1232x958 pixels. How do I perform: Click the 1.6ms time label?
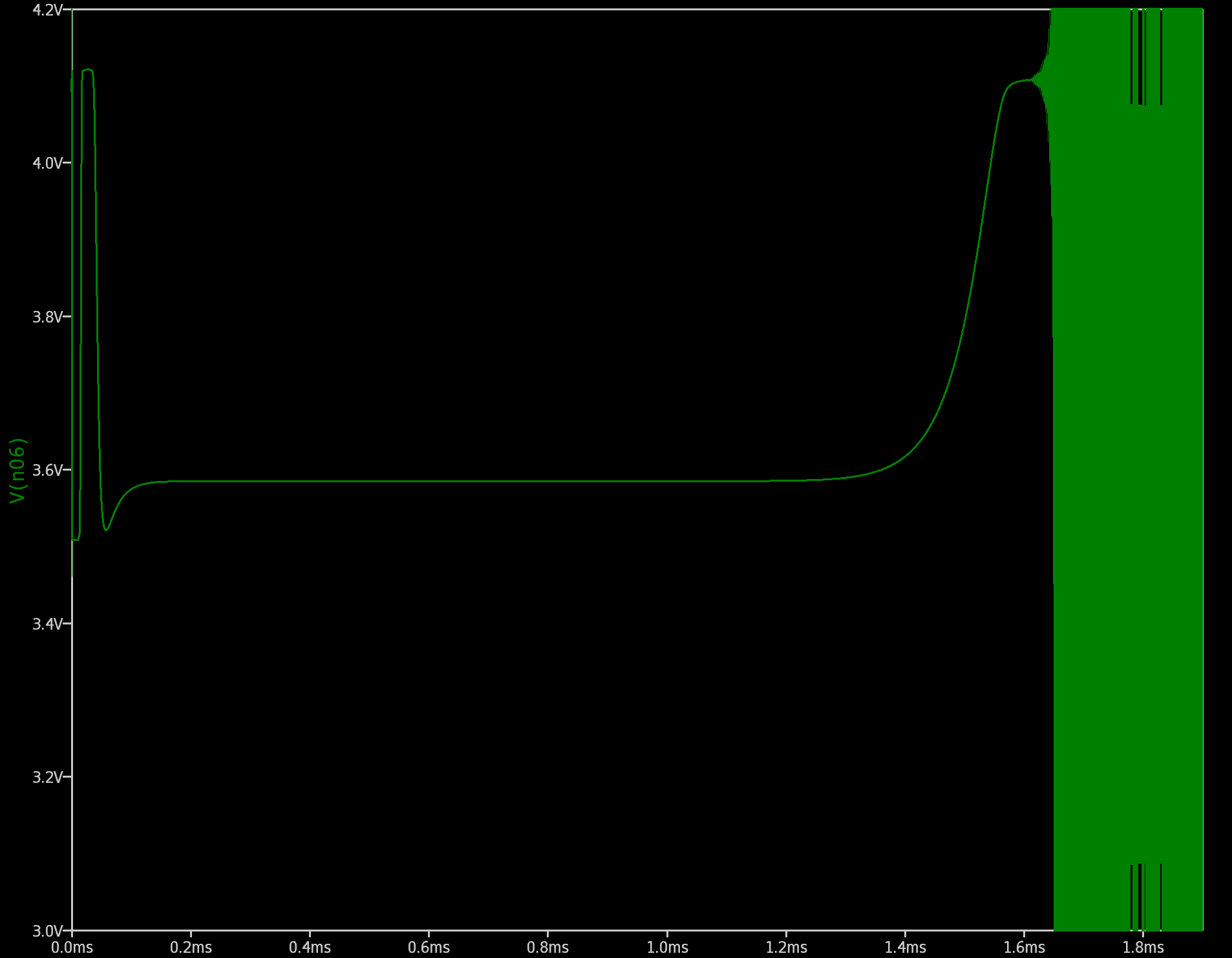pyautogui.click(x=1025, y=948)
